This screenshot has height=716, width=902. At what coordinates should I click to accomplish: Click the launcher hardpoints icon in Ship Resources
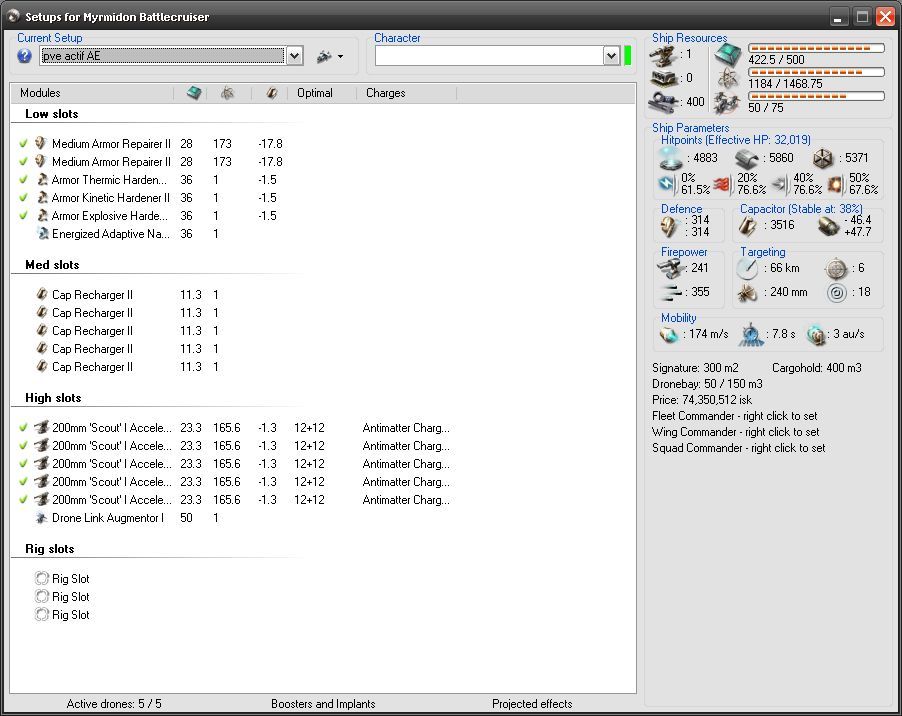[664, 78]
